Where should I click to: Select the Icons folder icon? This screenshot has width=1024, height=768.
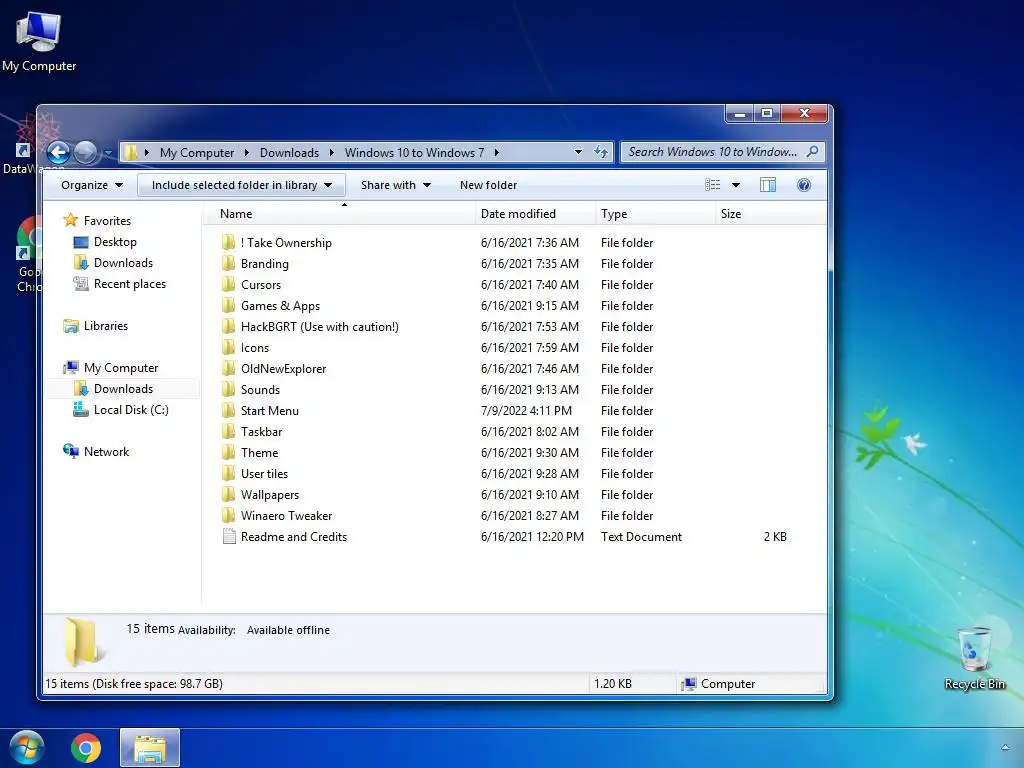coord(228,347)
